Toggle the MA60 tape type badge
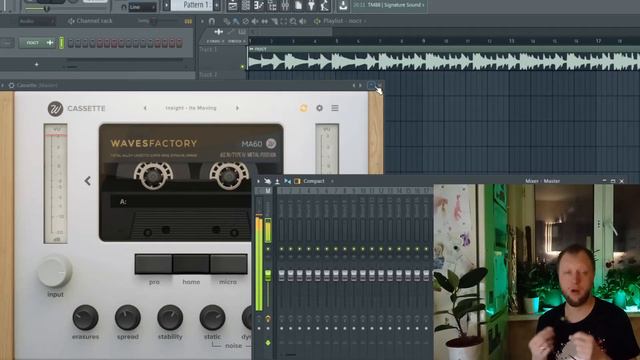Screen dimensions: 640x360 pyautogui.click(x=271, y=144)
